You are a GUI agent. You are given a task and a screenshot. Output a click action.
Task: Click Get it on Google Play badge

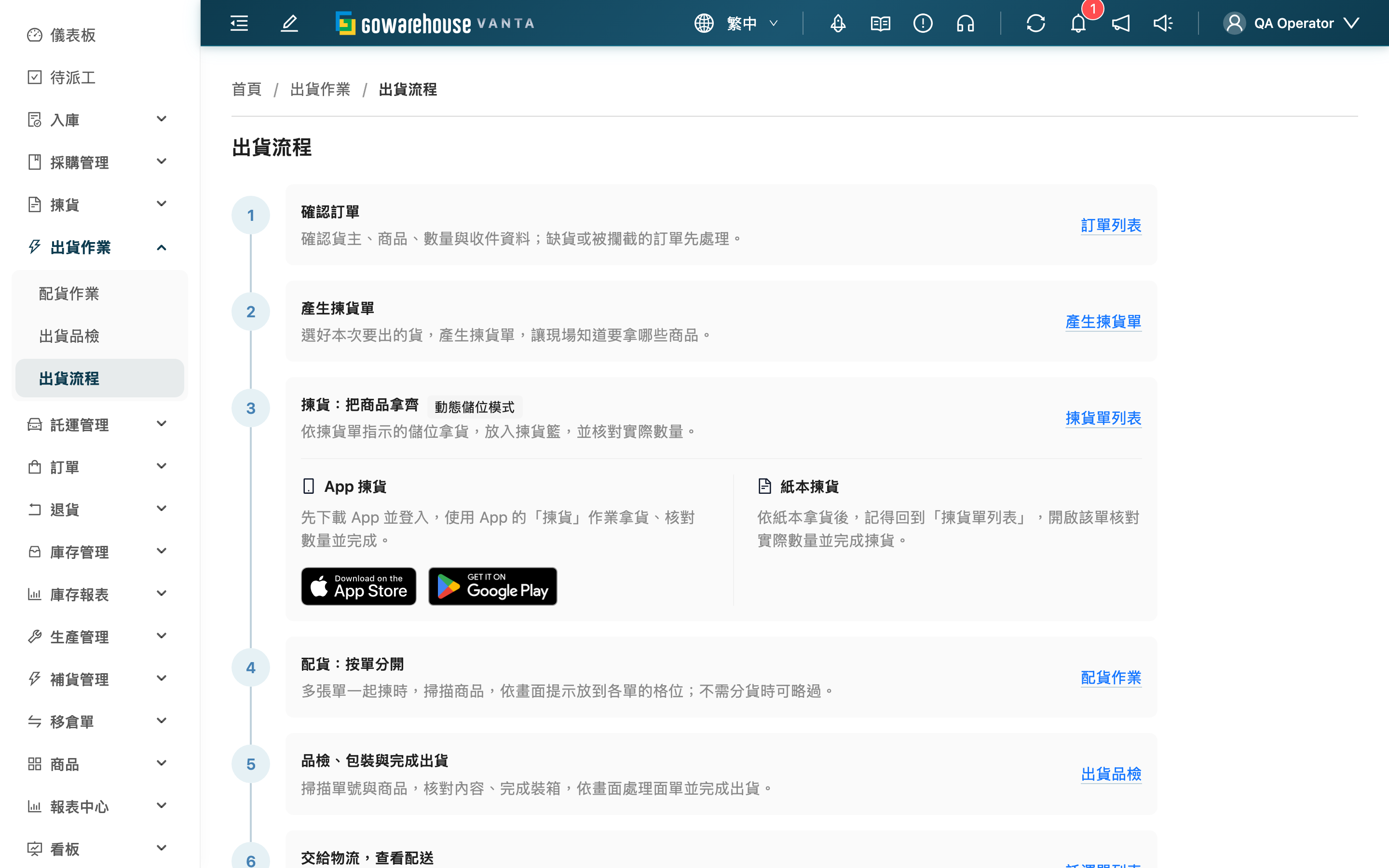pos(492,586)
